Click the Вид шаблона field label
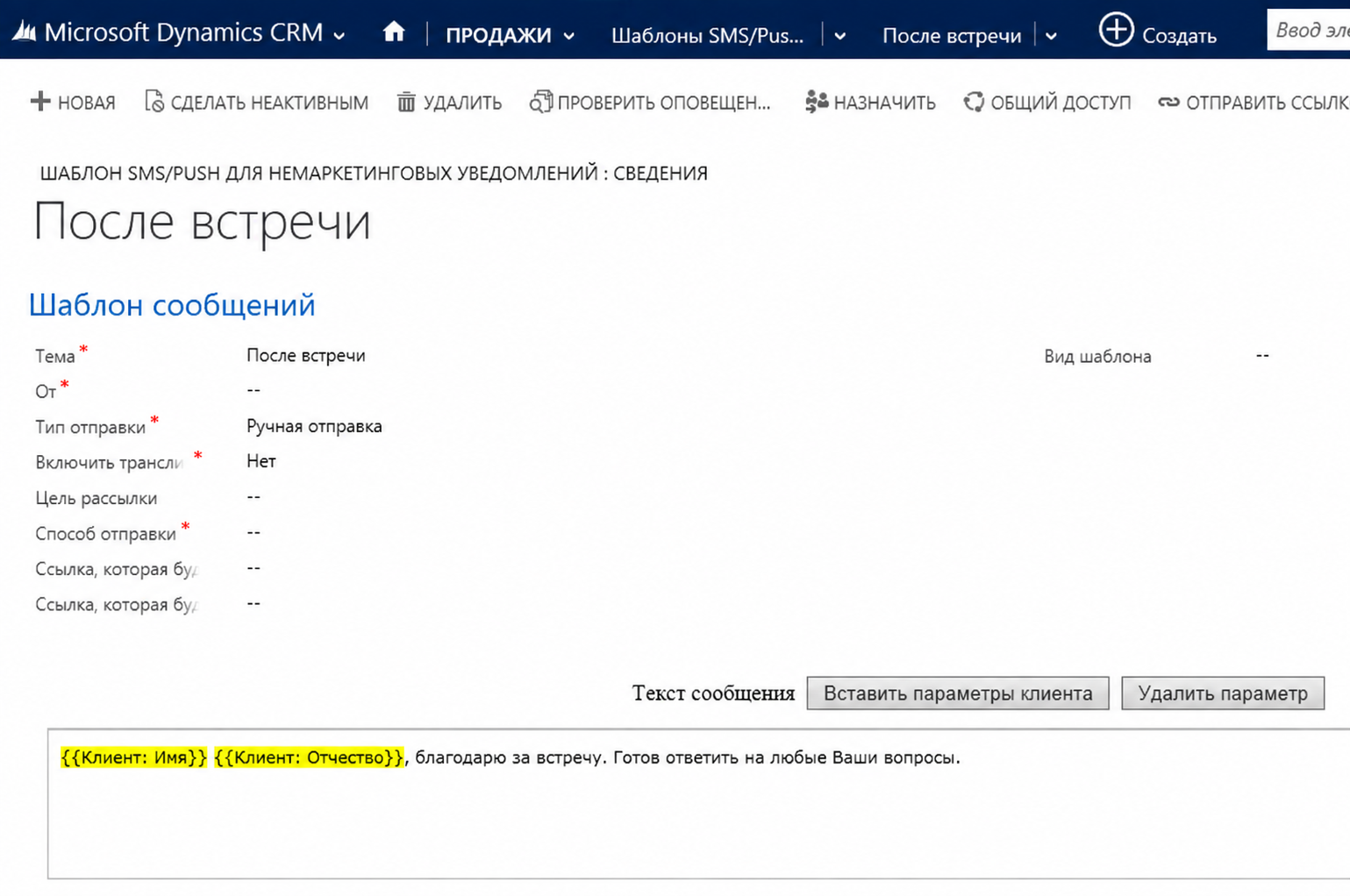The height and width of the screenshot is (896, 1350). (x=1097, y=356)
